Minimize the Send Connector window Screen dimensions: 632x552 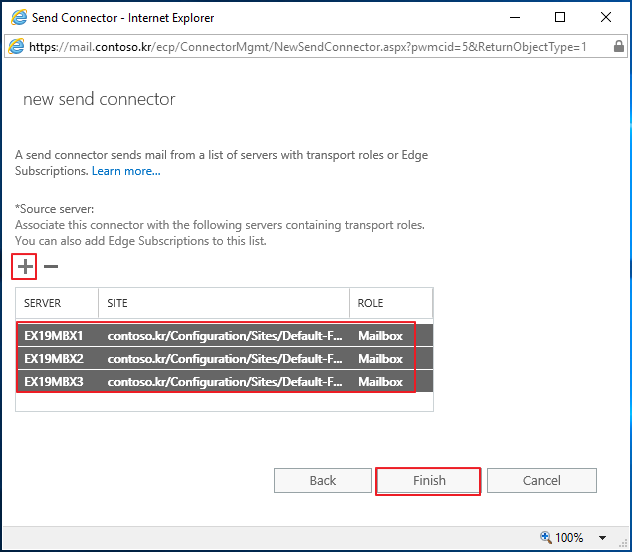pyautogui.click(x=515, y=17)
